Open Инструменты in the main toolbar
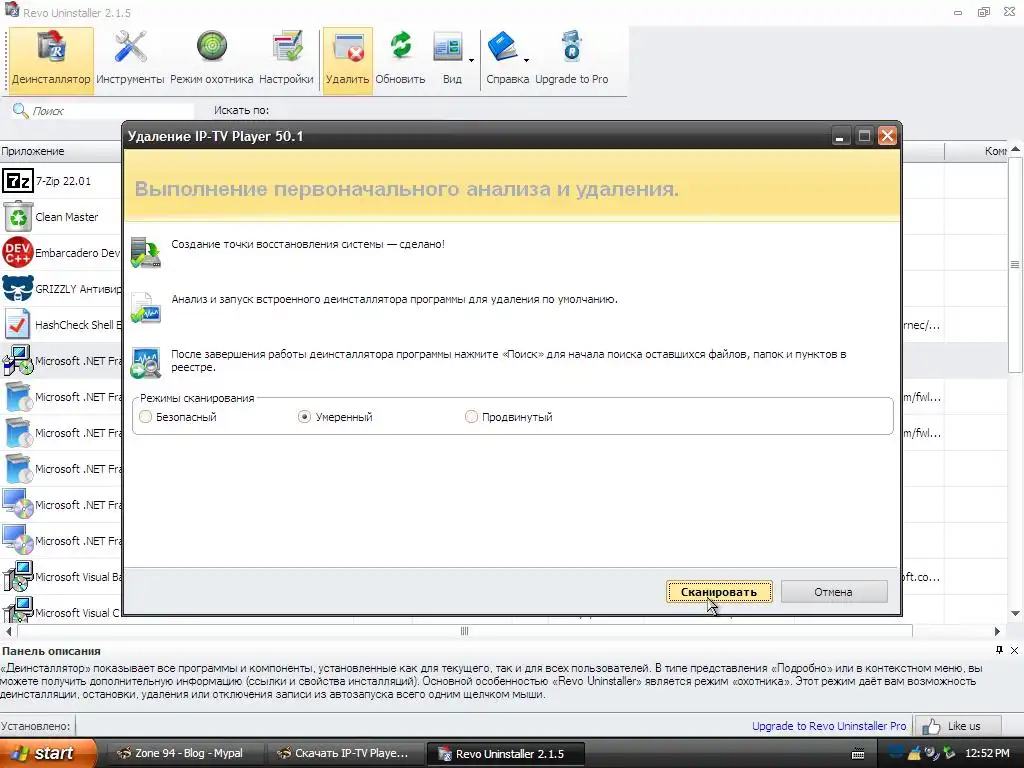The height and width of the screenshot is (768, 1024). [130, 60]
